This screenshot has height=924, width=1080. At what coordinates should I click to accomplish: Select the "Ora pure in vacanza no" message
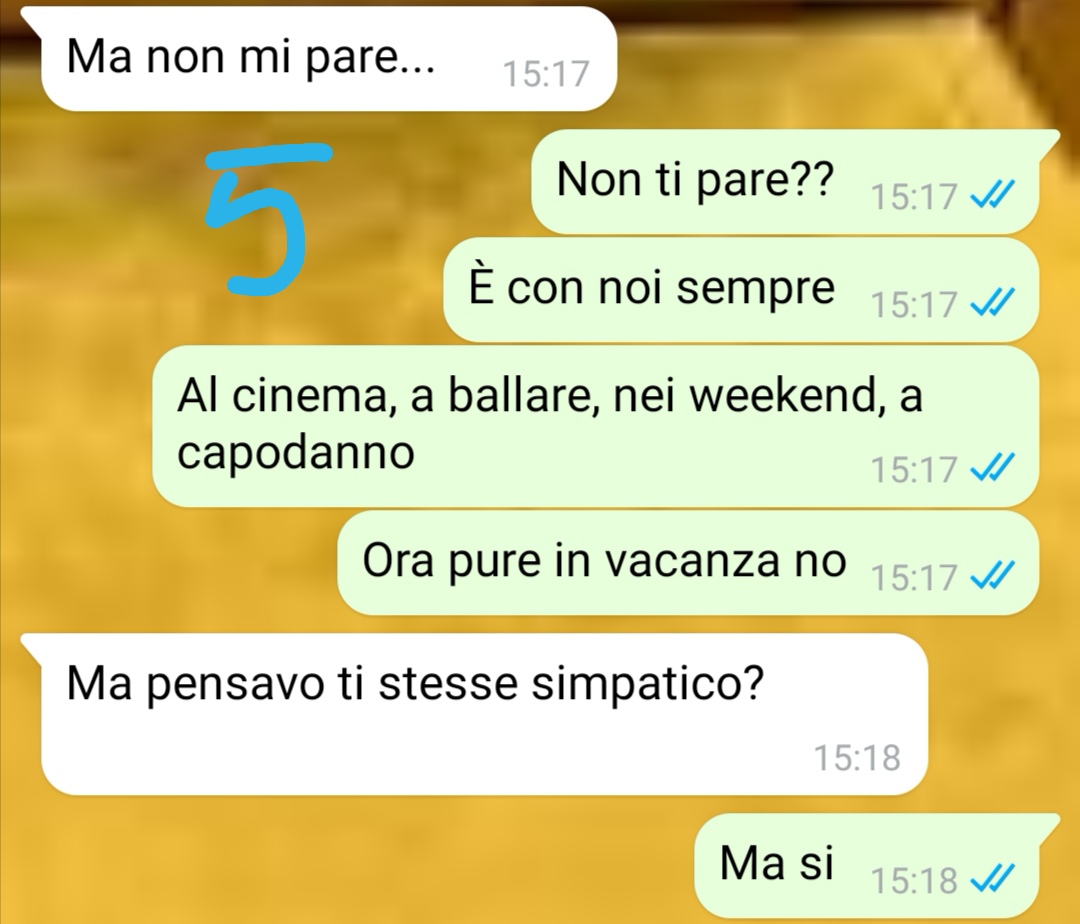[687, 563]
